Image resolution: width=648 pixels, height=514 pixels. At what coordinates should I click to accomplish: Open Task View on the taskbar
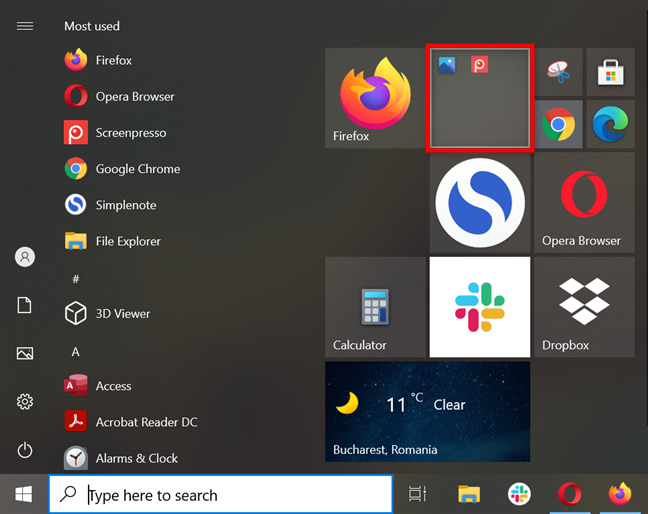pyautogui.click(x=417, y=494)
